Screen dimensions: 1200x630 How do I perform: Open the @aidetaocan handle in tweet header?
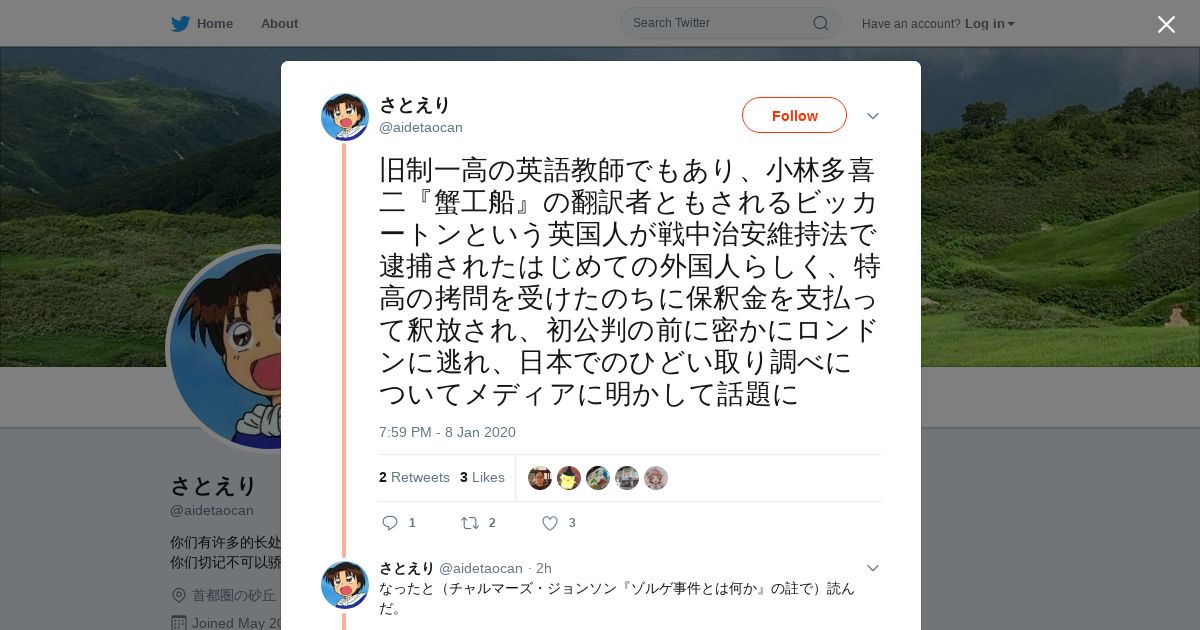pyautogui.click(x=421, y=127)
